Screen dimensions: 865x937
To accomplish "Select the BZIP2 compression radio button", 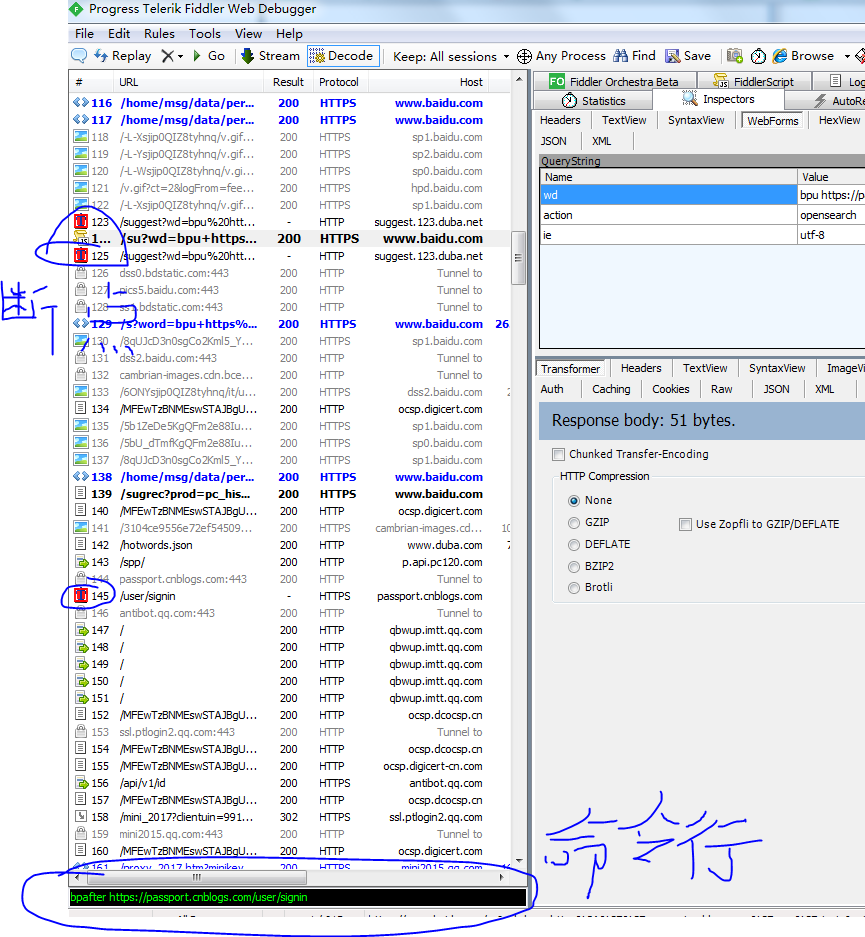I will point(574,567).
